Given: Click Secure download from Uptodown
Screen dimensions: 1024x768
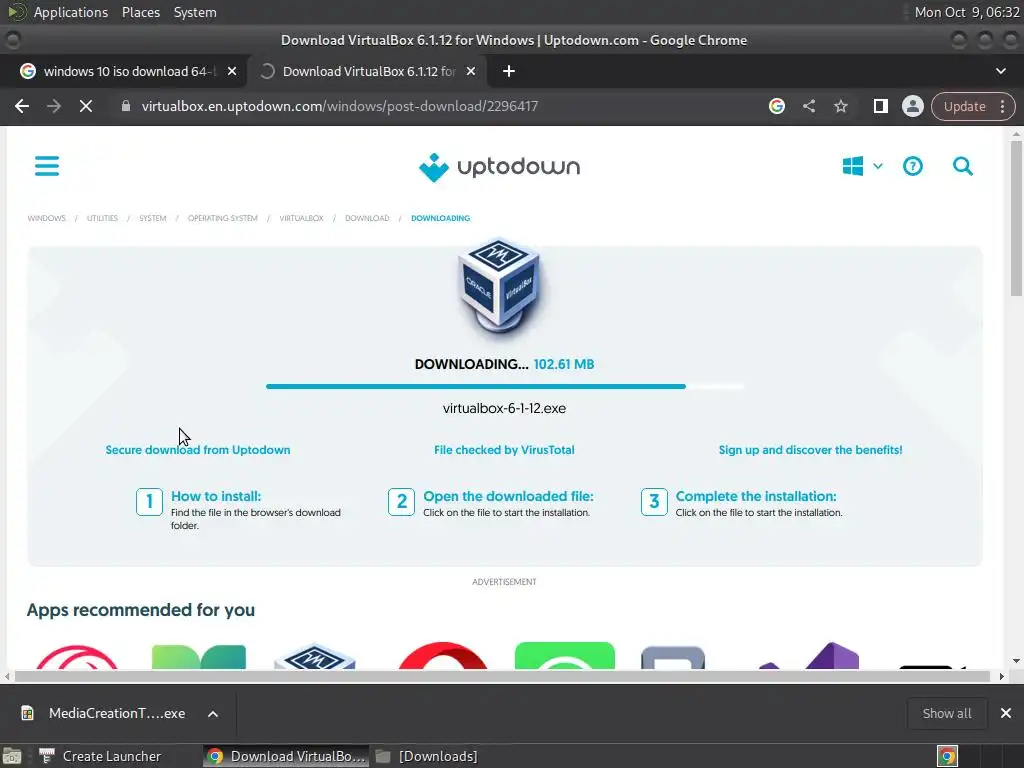Looking at the screenshot, I should pos(198,450).
